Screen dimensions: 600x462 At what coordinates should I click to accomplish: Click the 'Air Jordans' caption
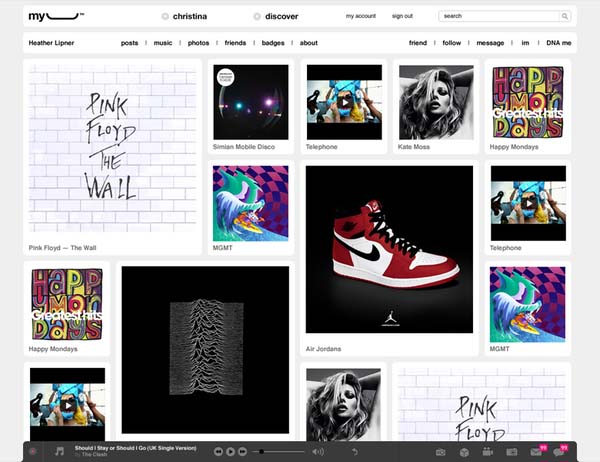323,349
